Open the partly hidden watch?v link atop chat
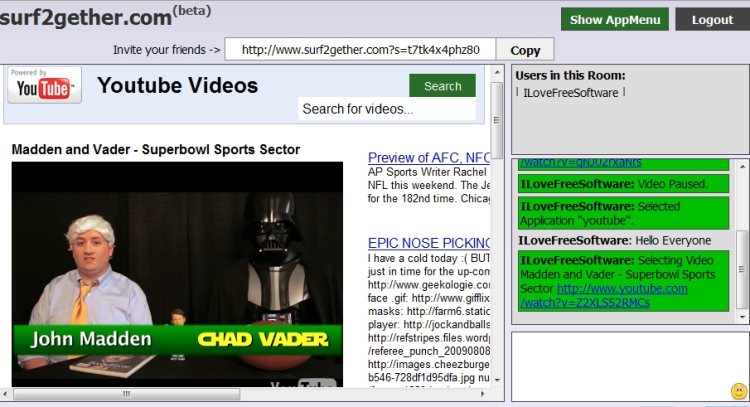The image size is (750, 407). 581,162
